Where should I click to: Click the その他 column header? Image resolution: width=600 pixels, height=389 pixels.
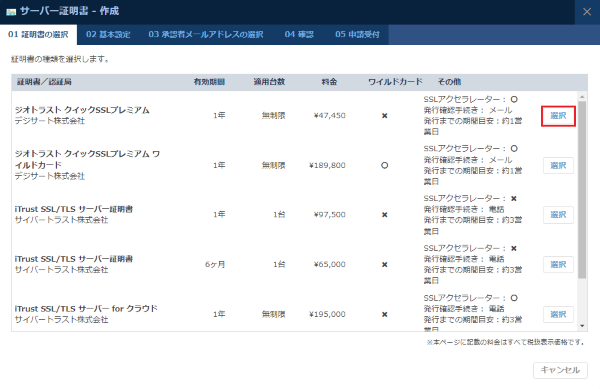[449, 82]
